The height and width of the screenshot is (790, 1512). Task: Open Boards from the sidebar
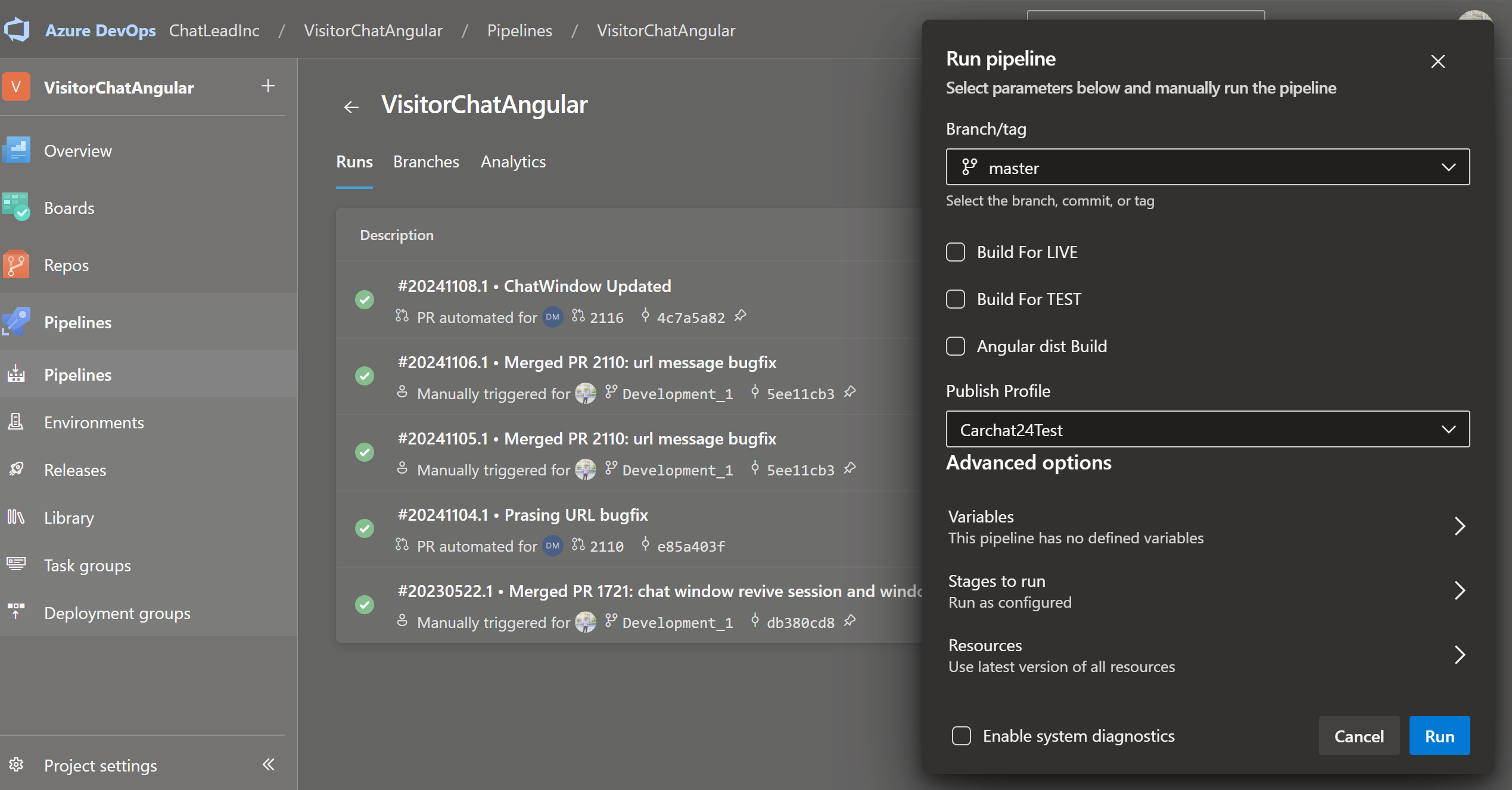point(69,208)
